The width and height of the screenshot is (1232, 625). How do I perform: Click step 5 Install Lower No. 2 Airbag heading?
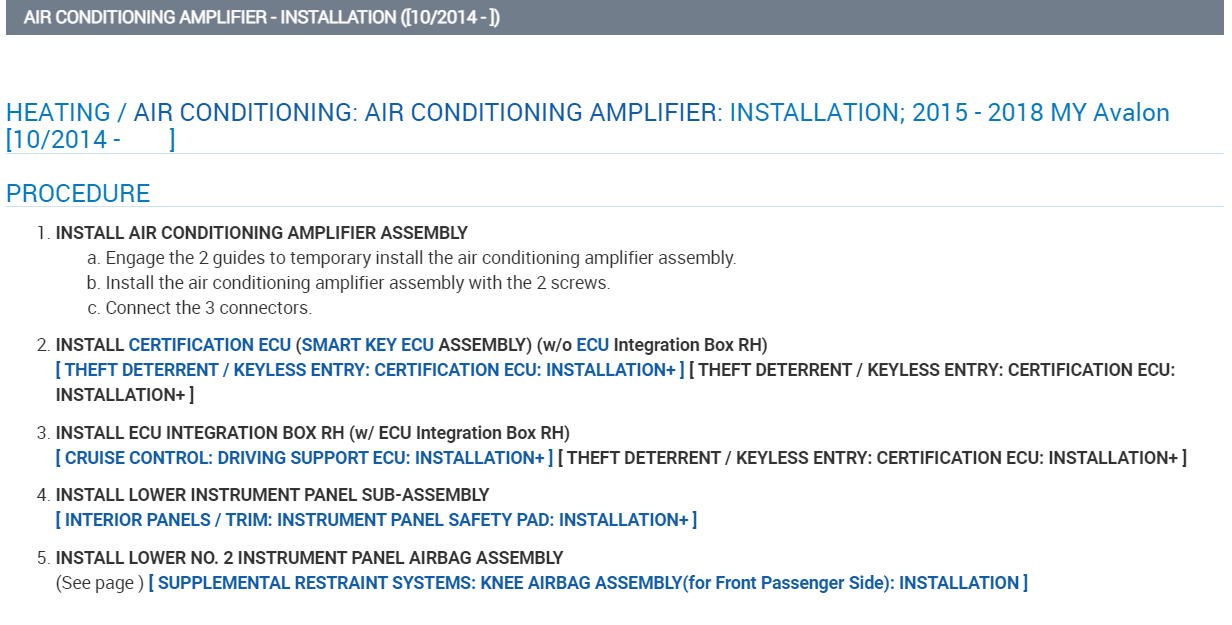coord(309,558)
